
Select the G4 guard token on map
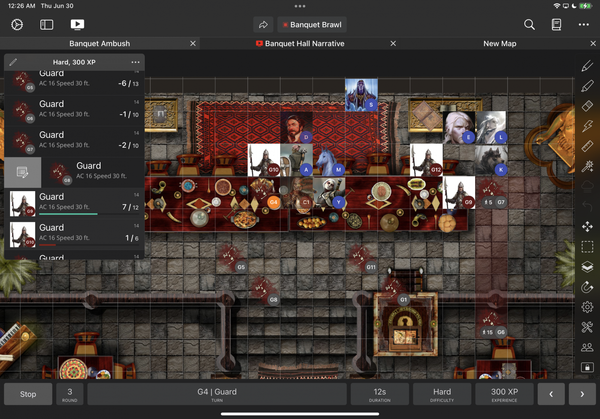[273, 202]
